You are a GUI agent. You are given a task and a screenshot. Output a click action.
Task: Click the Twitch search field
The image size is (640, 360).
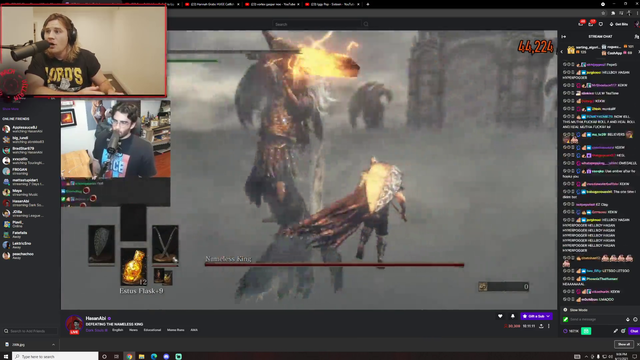click(x=317, y=24)
